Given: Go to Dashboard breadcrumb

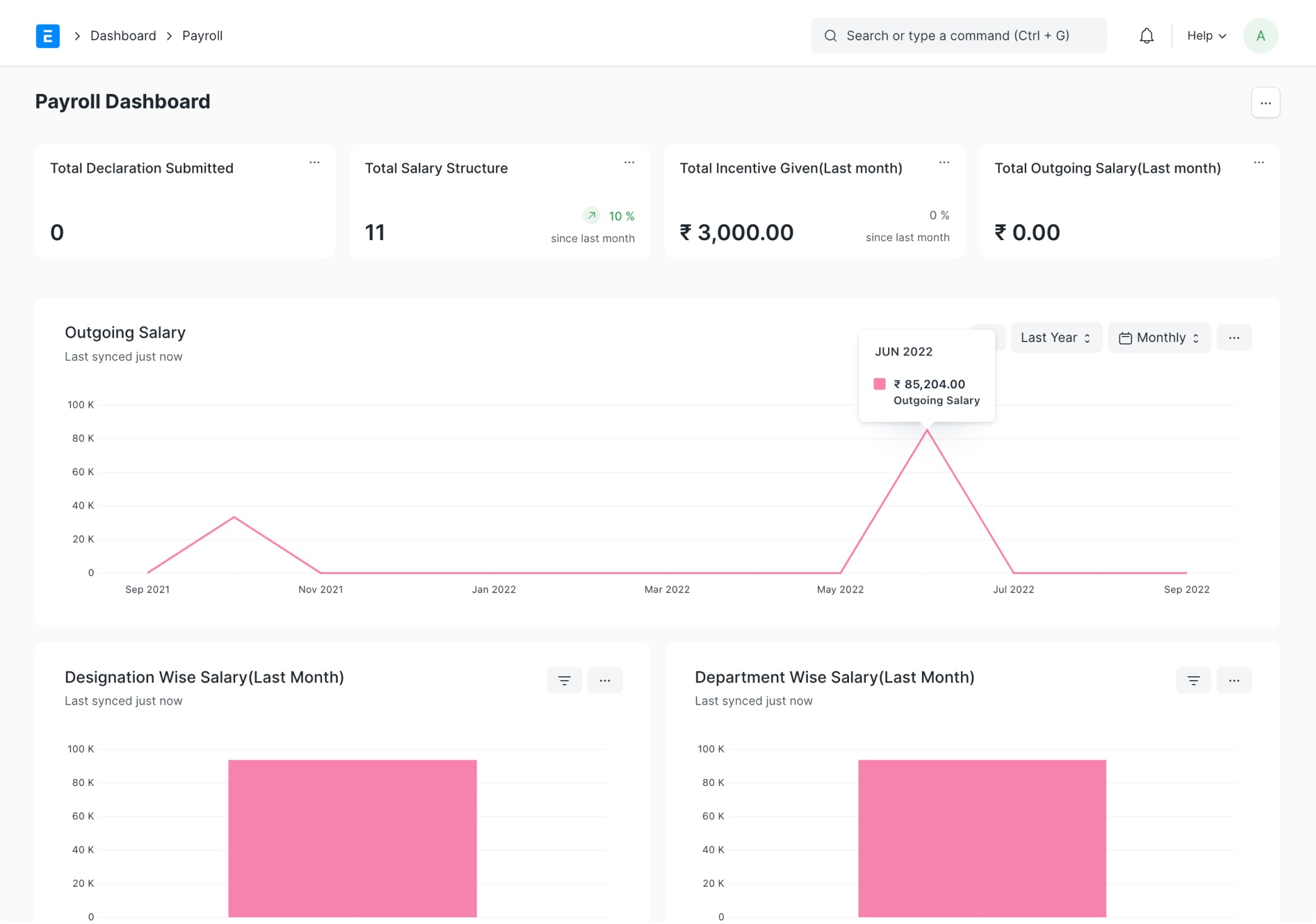Looking at the screenshot, I should [123, 36].
